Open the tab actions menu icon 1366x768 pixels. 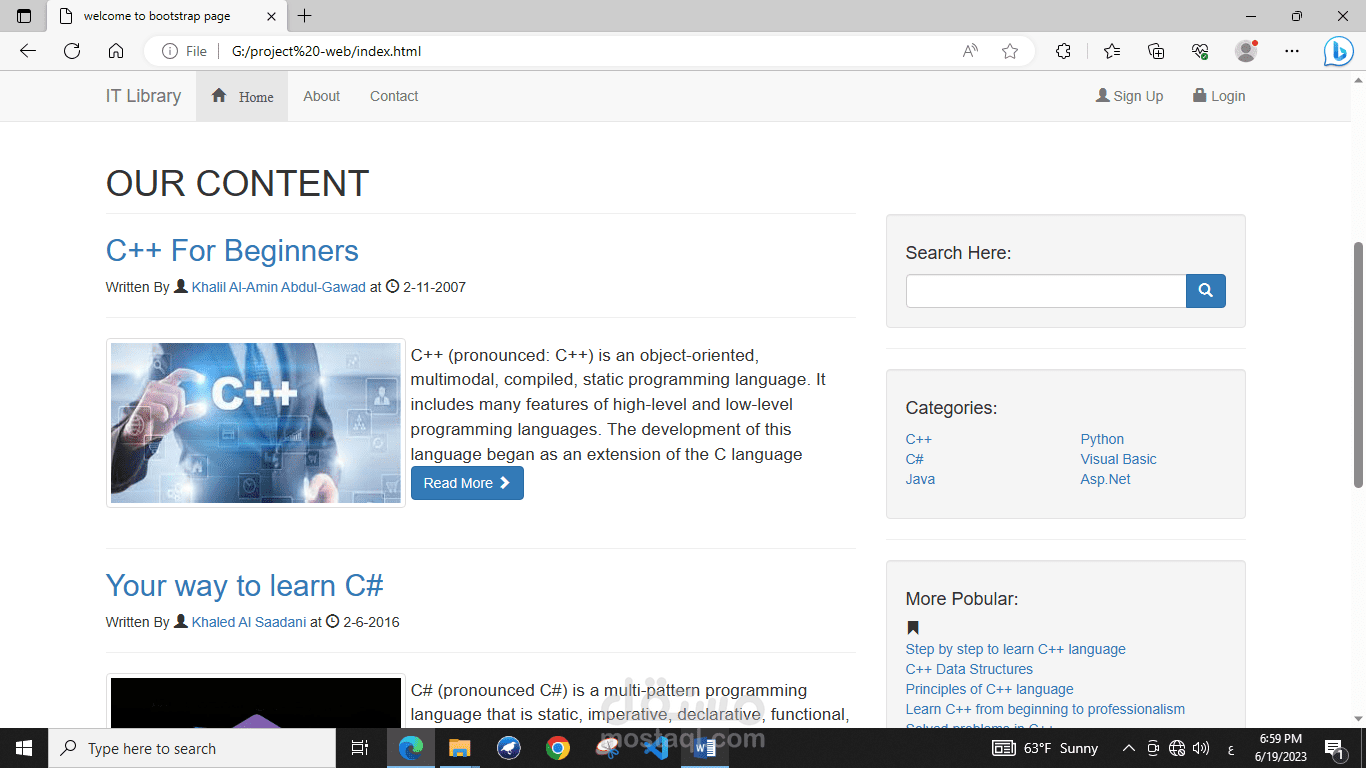click(24, 16)
